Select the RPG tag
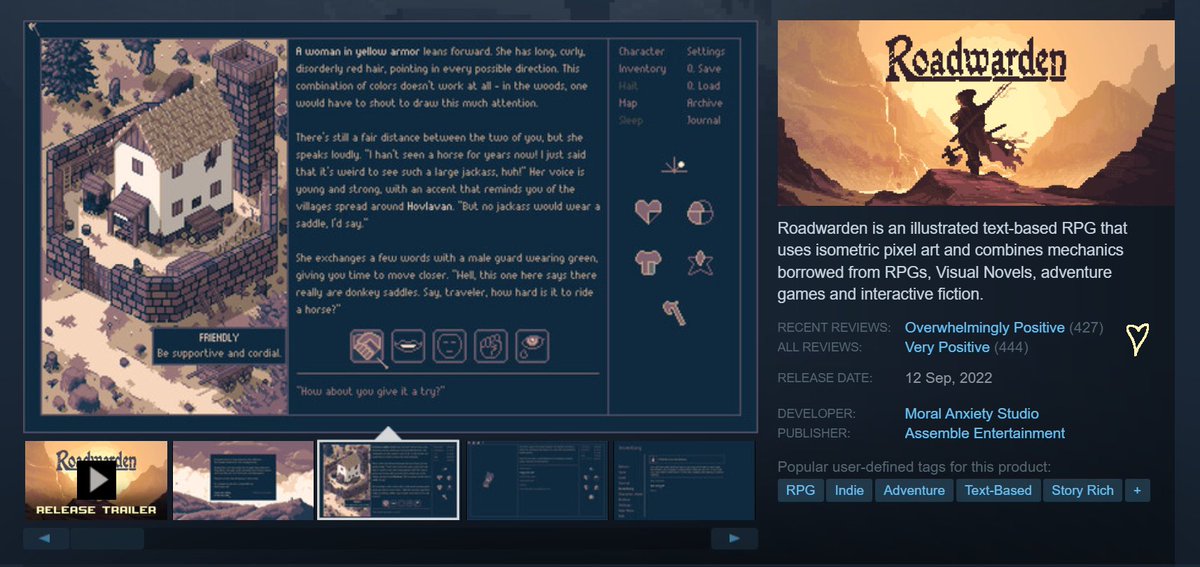The image size is (1200, 567). pos(800,490)
